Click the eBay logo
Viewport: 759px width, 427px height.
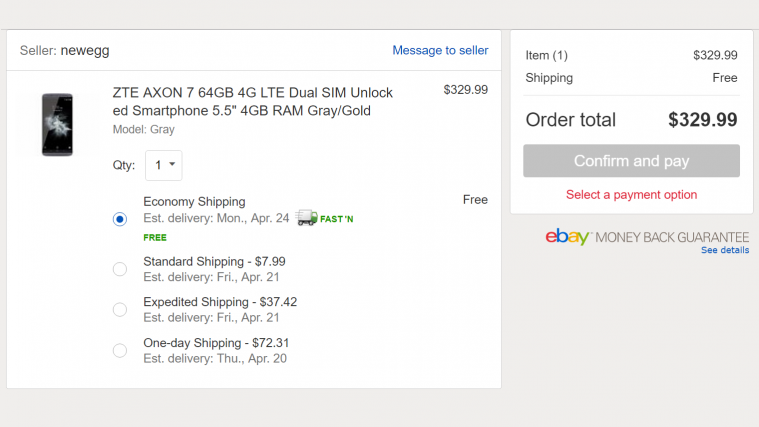click(568, 237)
